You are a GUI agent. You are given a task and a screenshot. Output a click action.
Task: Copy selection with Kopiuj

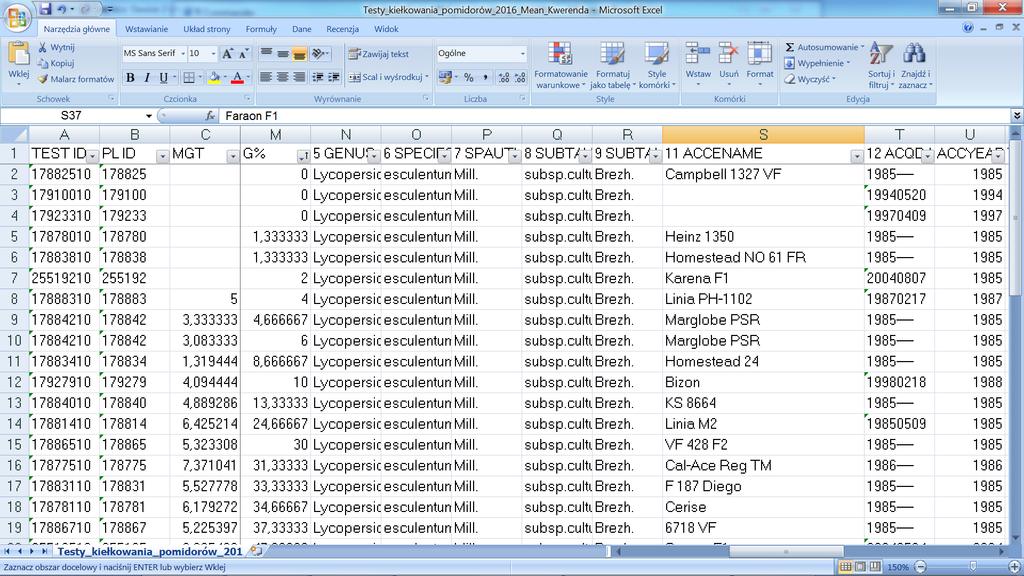[x=56, y=63]
